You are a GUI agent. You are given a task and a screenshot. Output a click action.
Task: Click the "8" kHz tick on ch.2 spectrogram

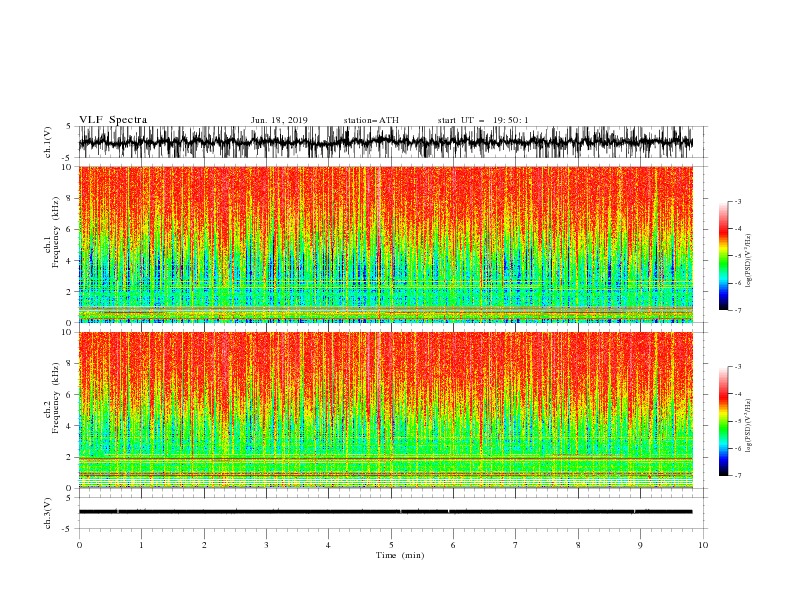click(x=69, y=364)
